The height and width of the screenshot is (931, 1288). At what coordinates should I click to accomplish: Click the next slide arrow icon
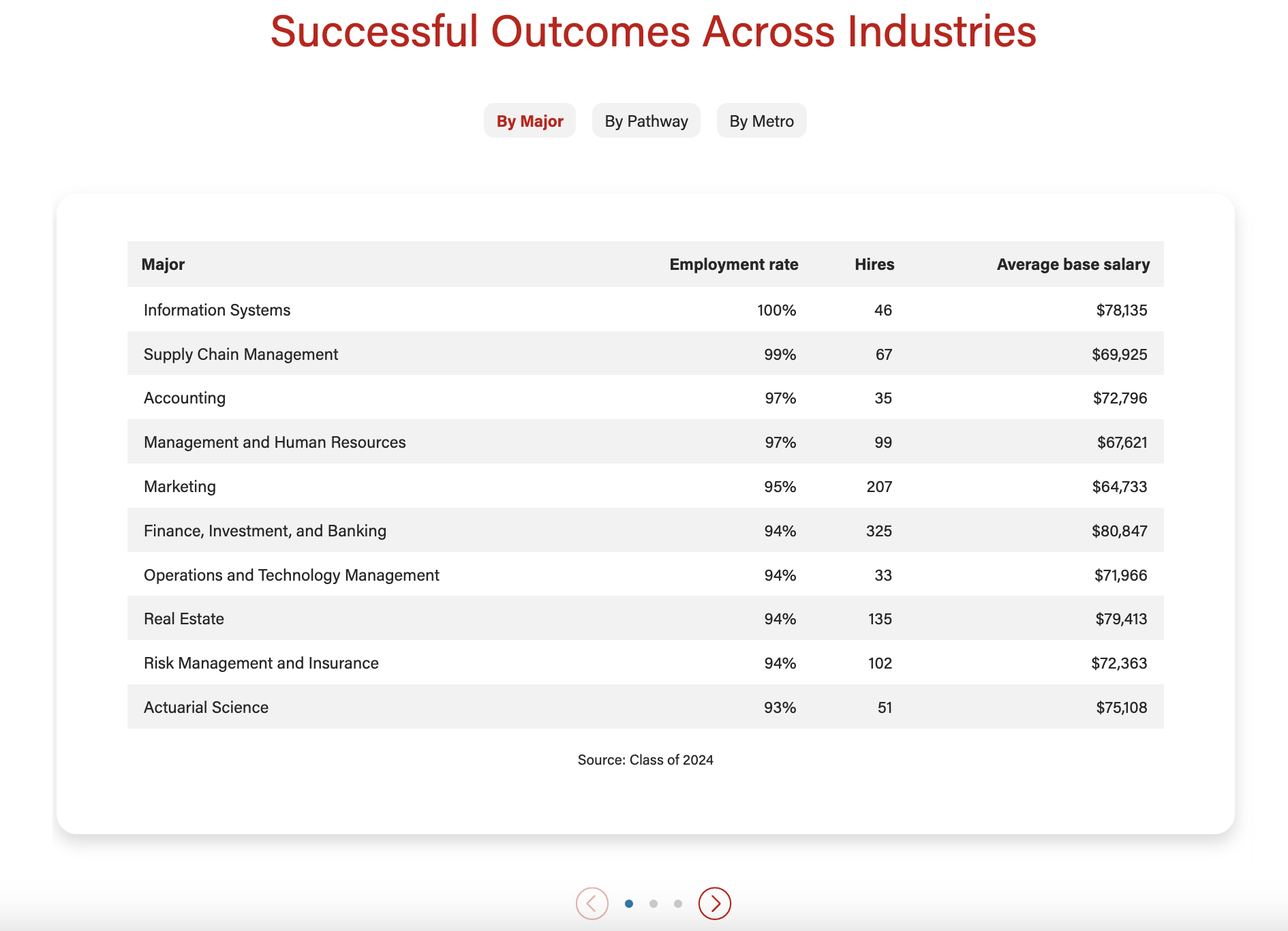point(714,904)
